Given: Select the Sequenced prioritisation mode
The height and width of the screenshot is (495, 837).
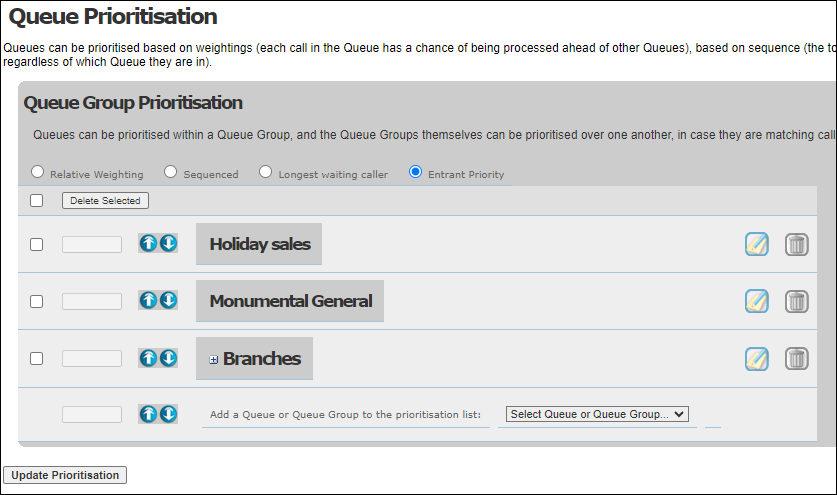Looking at the screenshot, I should tap(170, 172).
